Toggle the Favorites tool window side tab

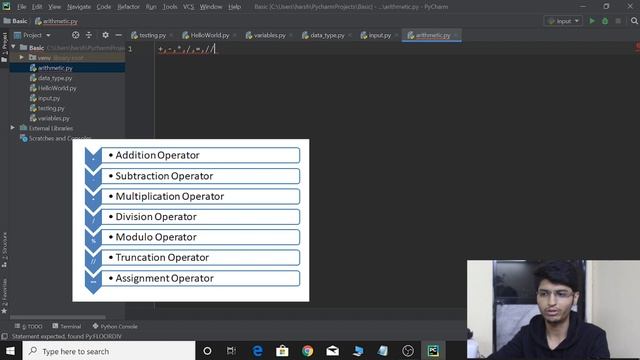click(4, 296)
